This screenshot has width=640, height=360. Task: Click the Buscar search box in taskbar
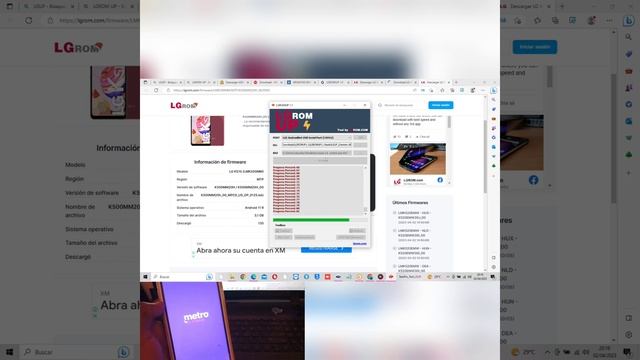pos(76,352)
